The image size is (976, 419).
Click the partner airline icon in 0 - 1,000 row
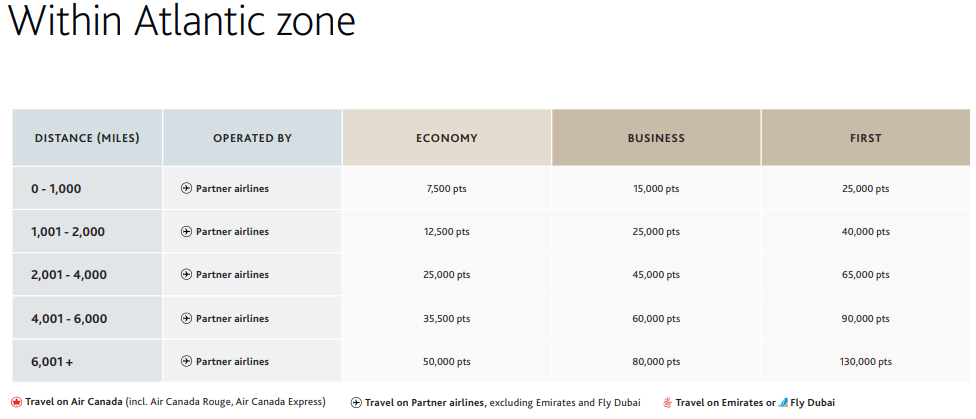click(x=186, y=188)
